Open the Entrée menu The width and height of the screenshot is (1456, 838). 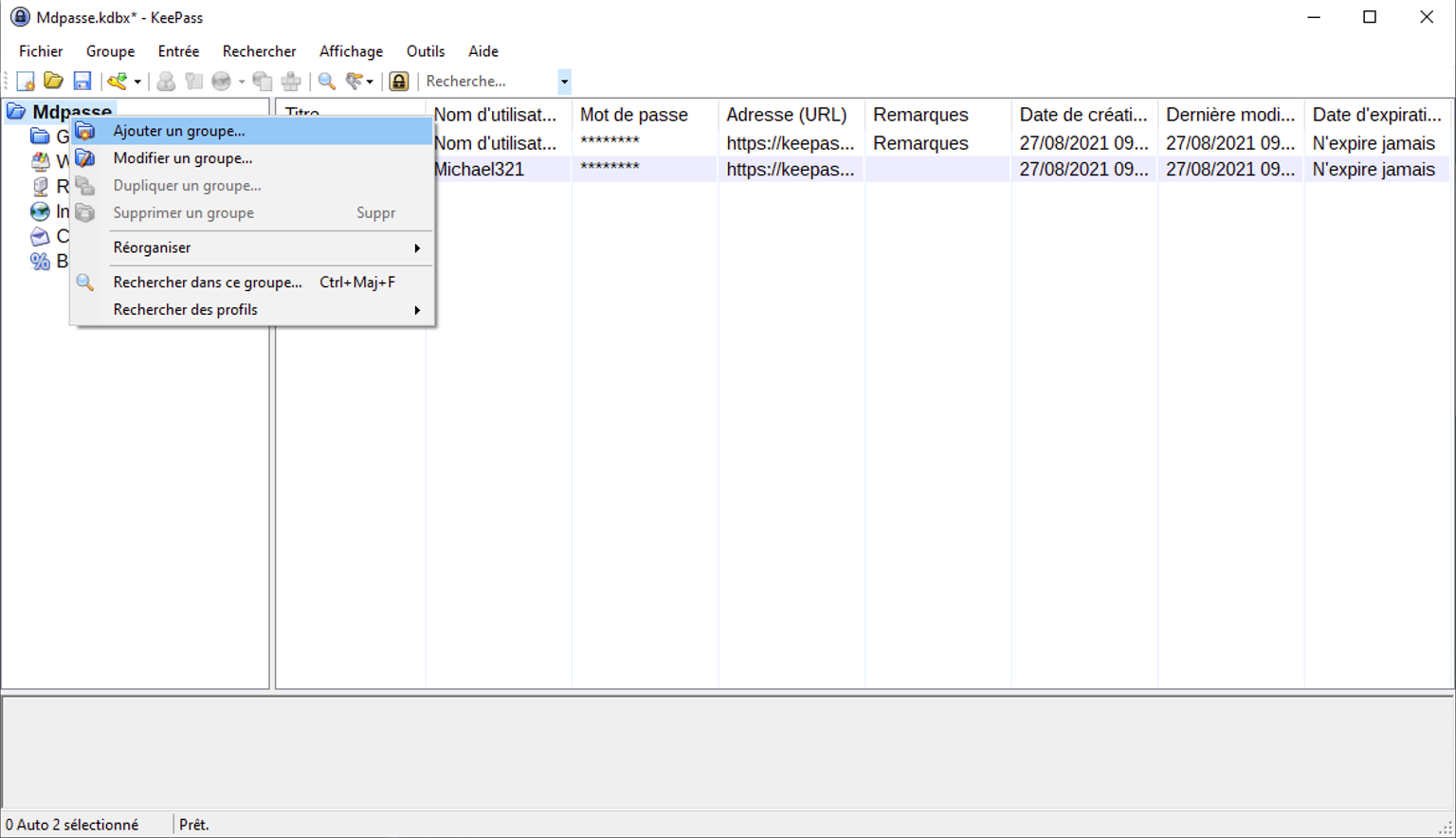[178, 51]
